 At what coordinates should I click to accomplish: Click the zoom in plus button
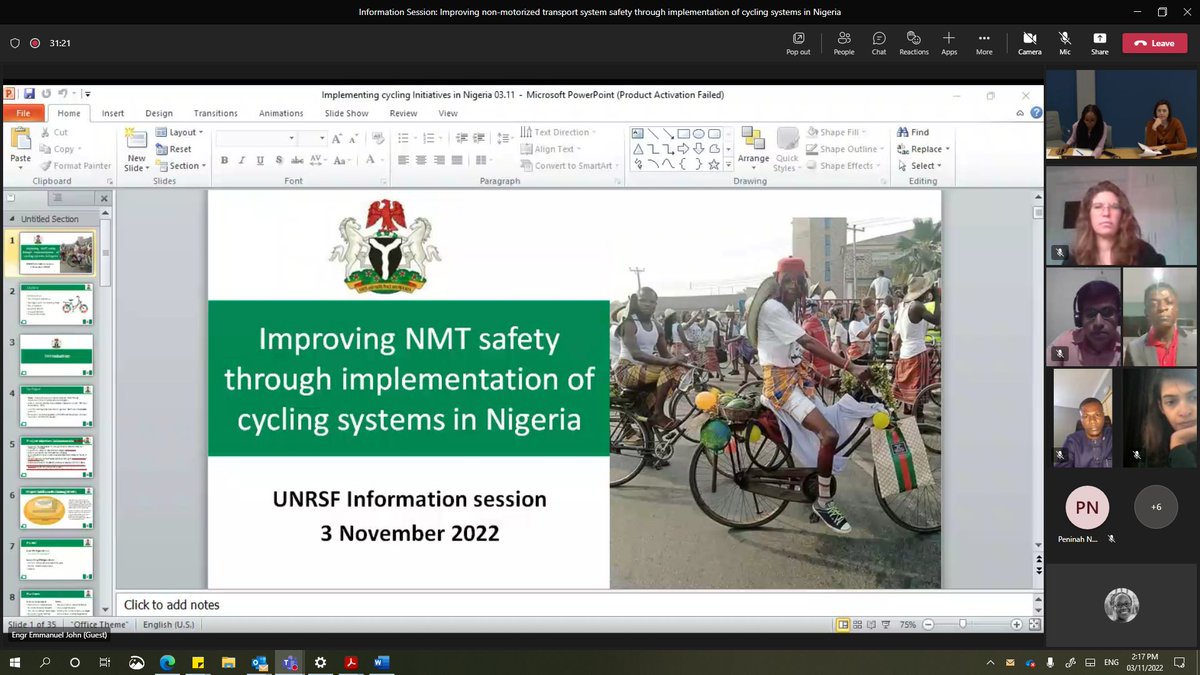click(x=1016, y=624)
